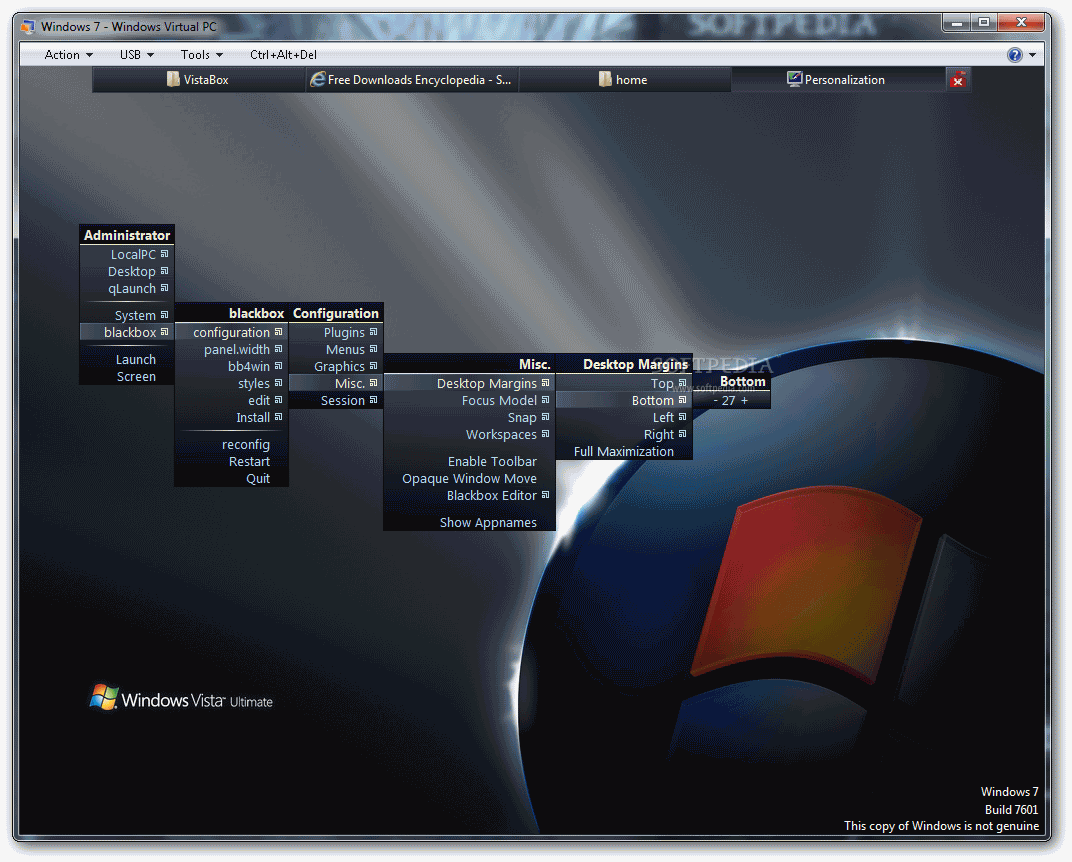Select Misc. in the Configuration menu
The height and width of the screenshot is (862, 1072).
click(336, 383)
